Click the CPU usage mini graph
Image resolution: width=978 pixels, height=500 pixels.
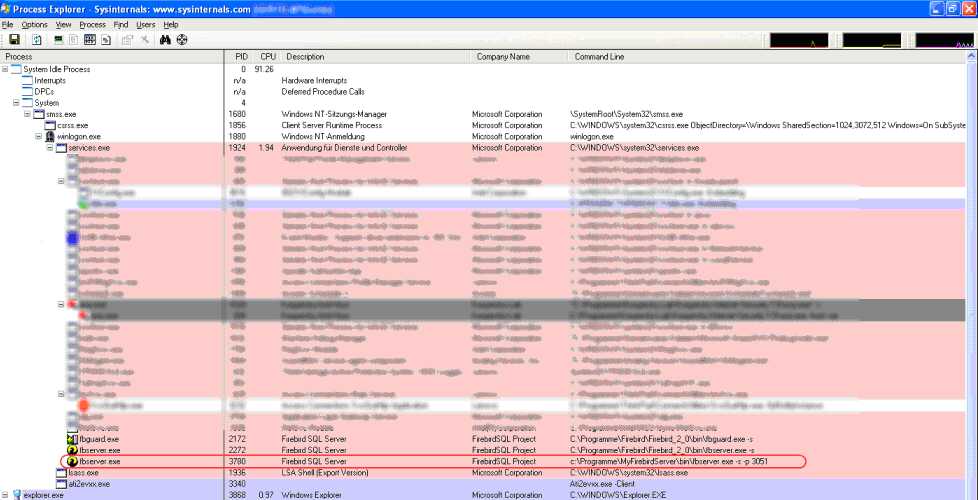coord(799,41)
